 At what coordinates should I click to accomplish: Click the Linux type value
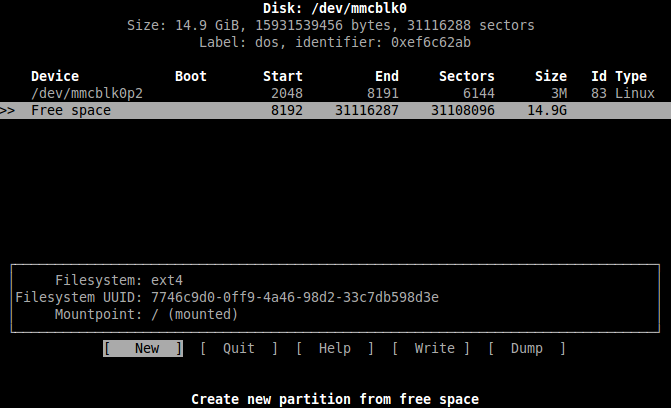click(x=635, y=93)
